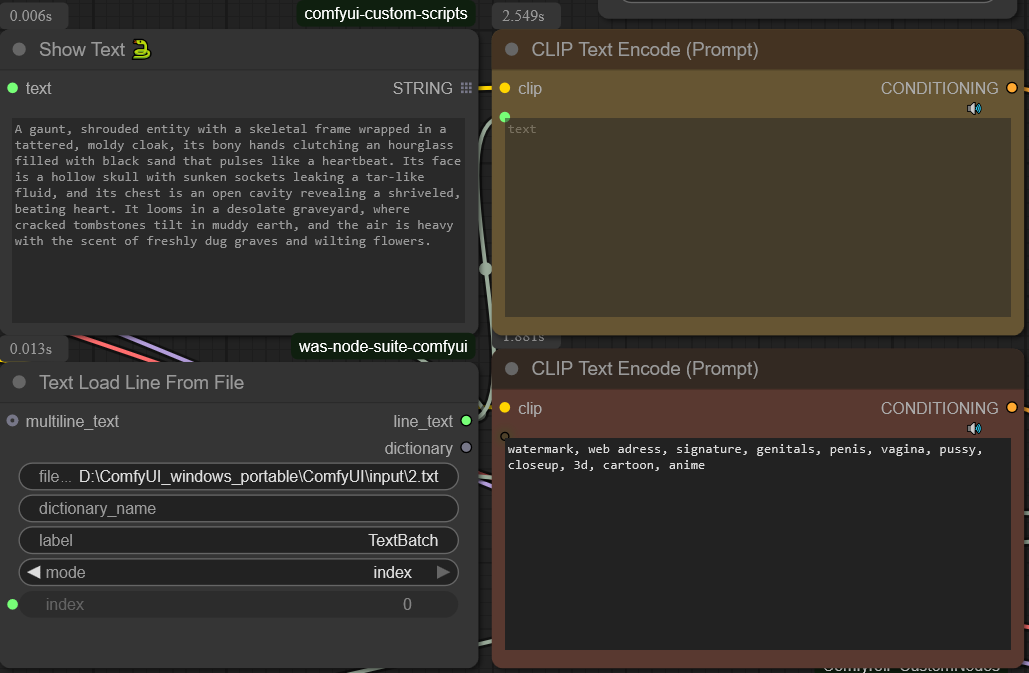Click the label TextBatch field
The width and height of the screenshot is (1029, 673).
[238, 540]
